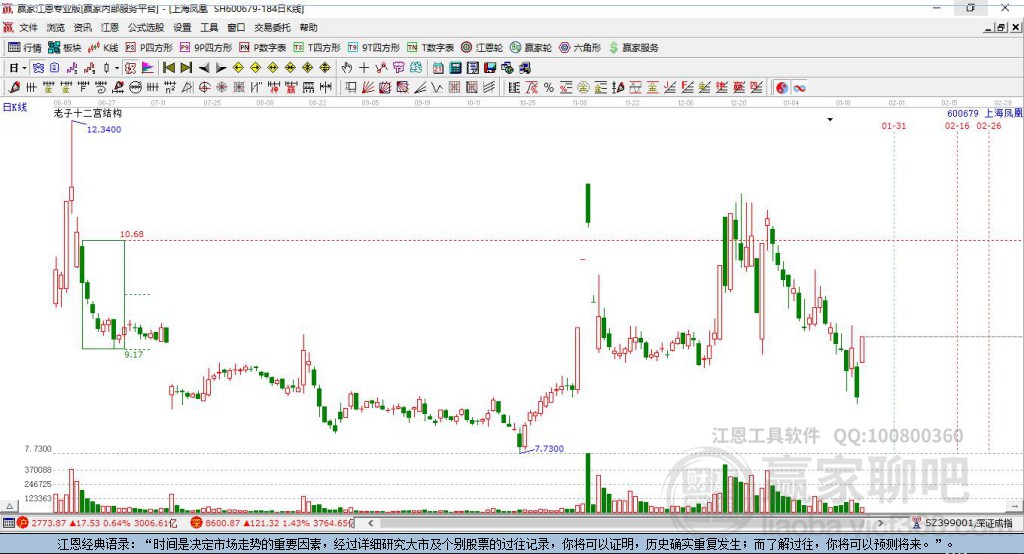Click the volume pane up arrow
This screenshot has height=554, width=1024.
[x=9, y=506]
